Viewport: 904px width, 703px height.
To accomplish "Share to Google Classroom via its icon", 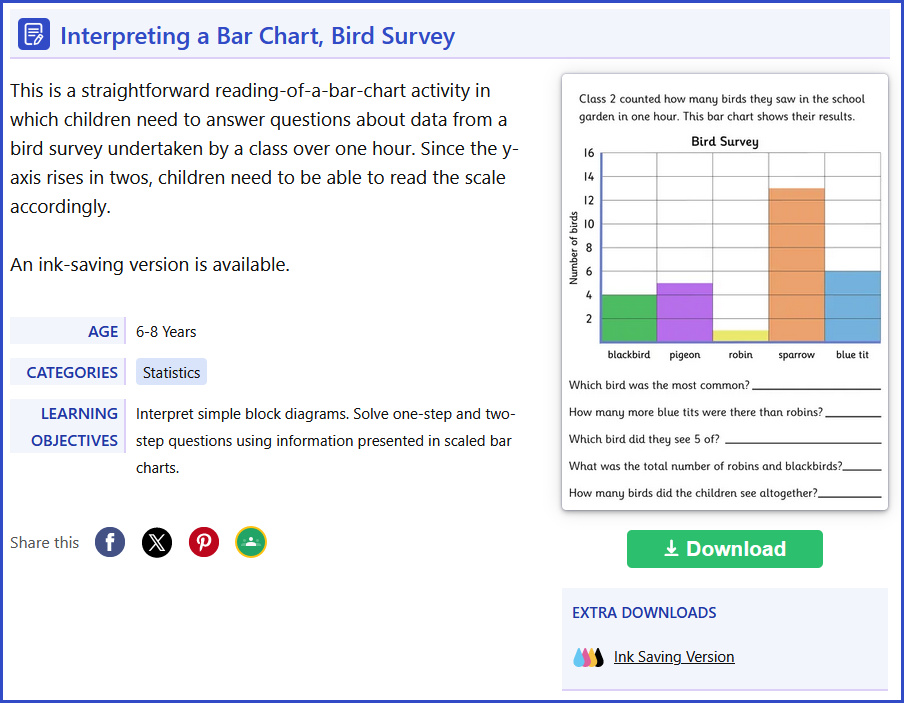I will tap(250, 541).
